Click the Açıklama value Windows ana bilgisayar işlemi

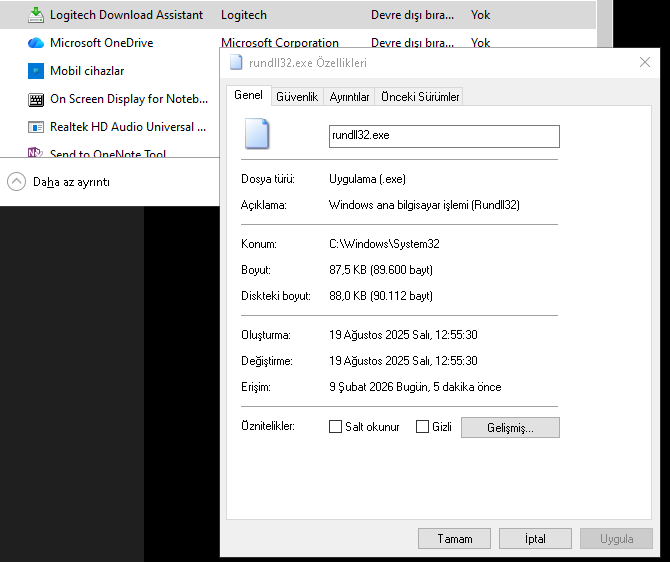point(424,205)
